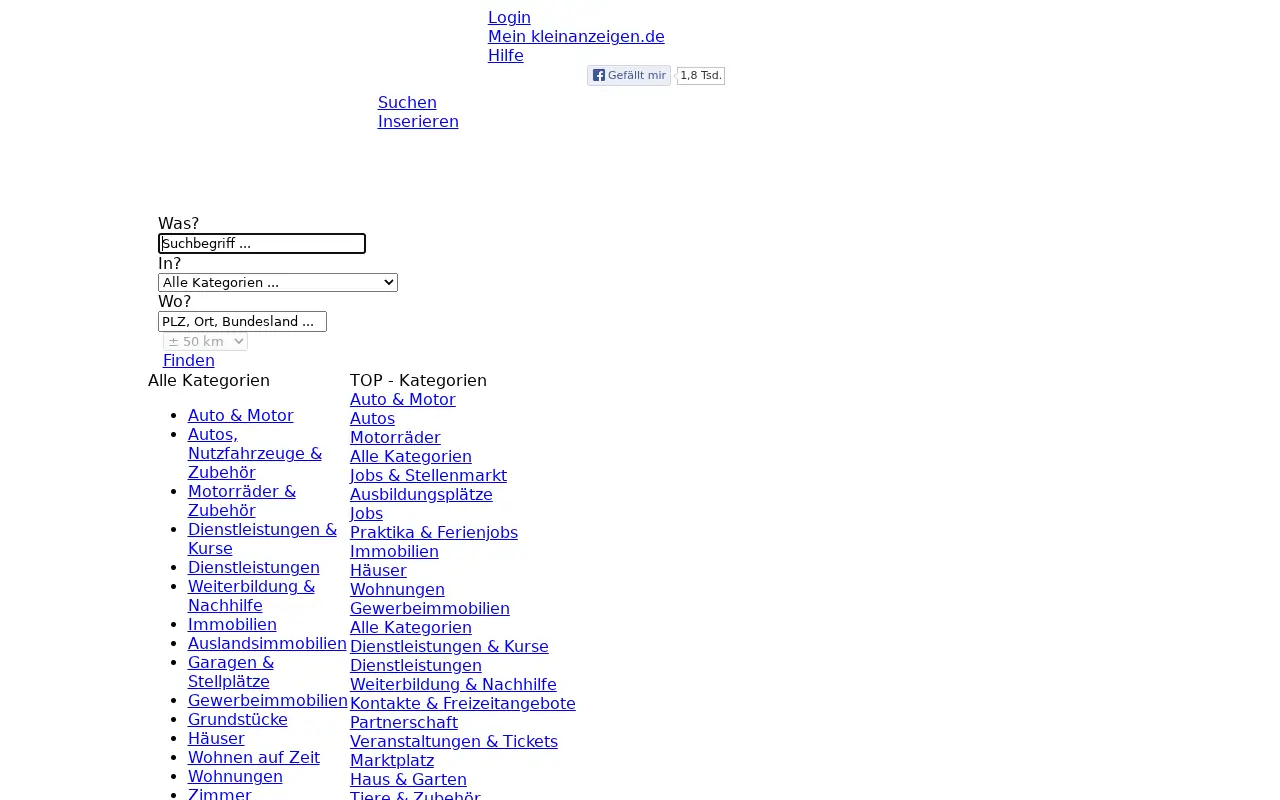Go to Mein kleinanzeigen.de

click(x=576, y=36)
